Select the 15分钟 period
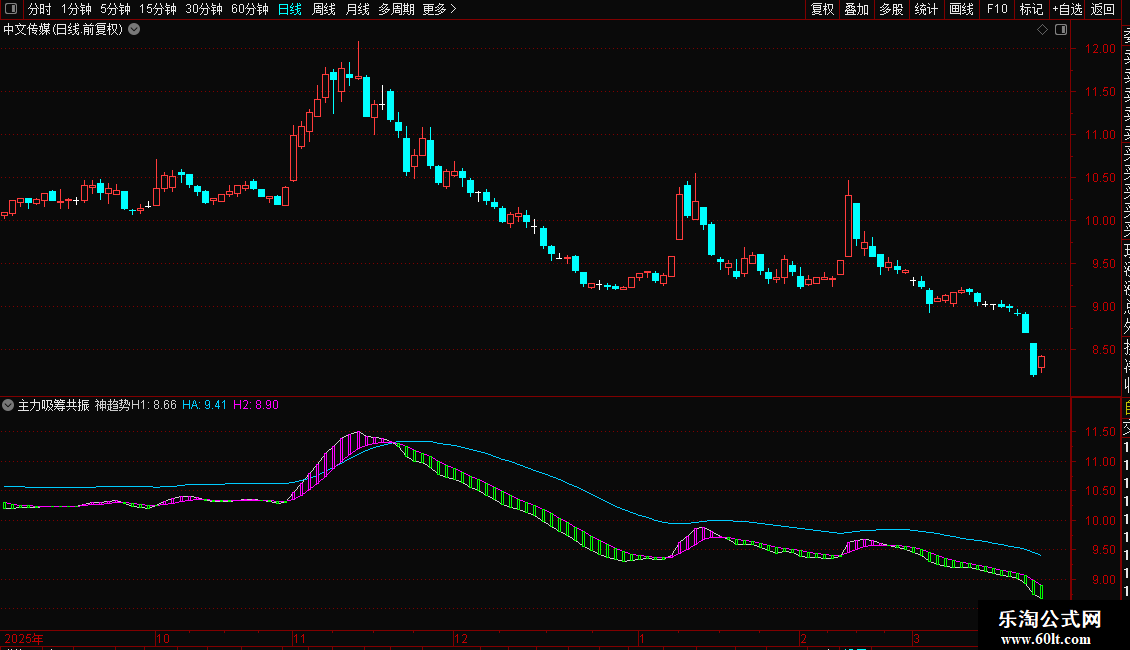Image resolution: width=1130 pixels, height=650 pixels. [158, 9]
